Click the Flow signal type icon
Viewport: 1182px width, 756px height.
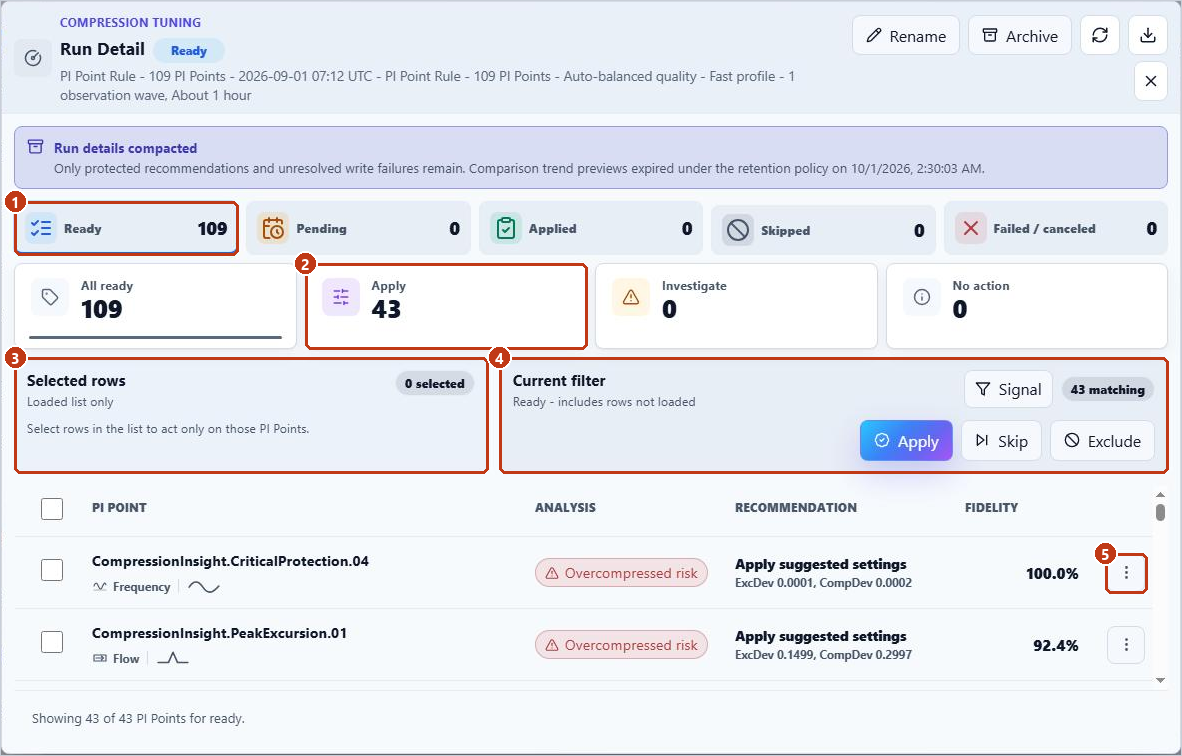[100, 659]
